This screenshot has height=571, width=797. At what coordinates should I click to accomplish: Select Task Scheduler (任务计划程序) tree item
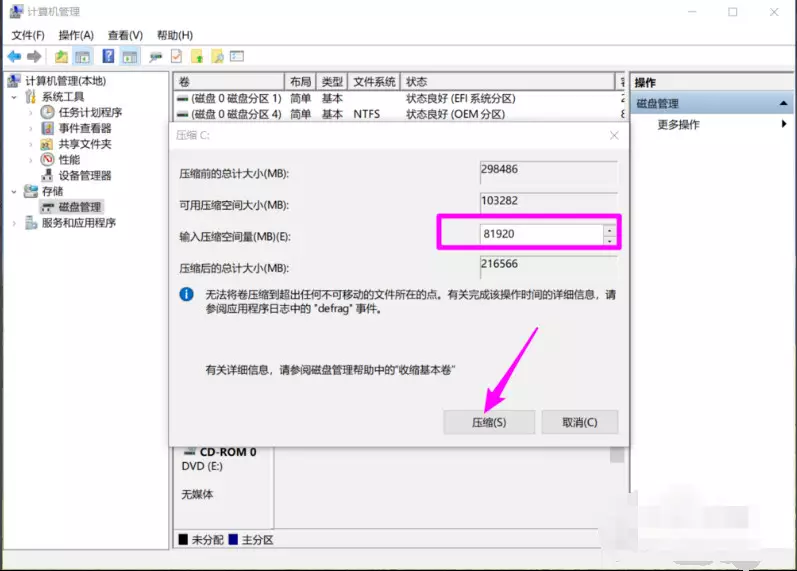(x=90, y=112)
